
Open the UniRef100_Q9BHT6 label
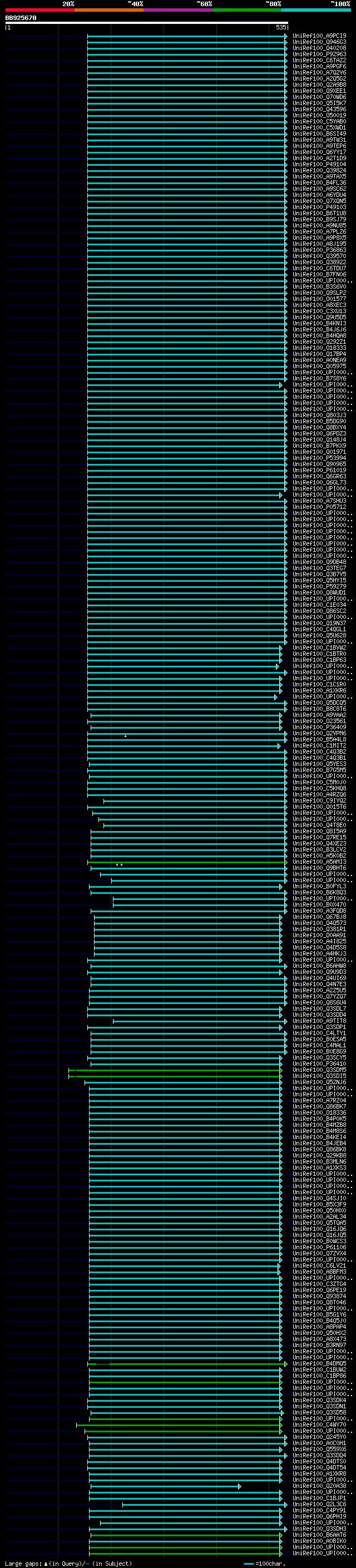319,868
